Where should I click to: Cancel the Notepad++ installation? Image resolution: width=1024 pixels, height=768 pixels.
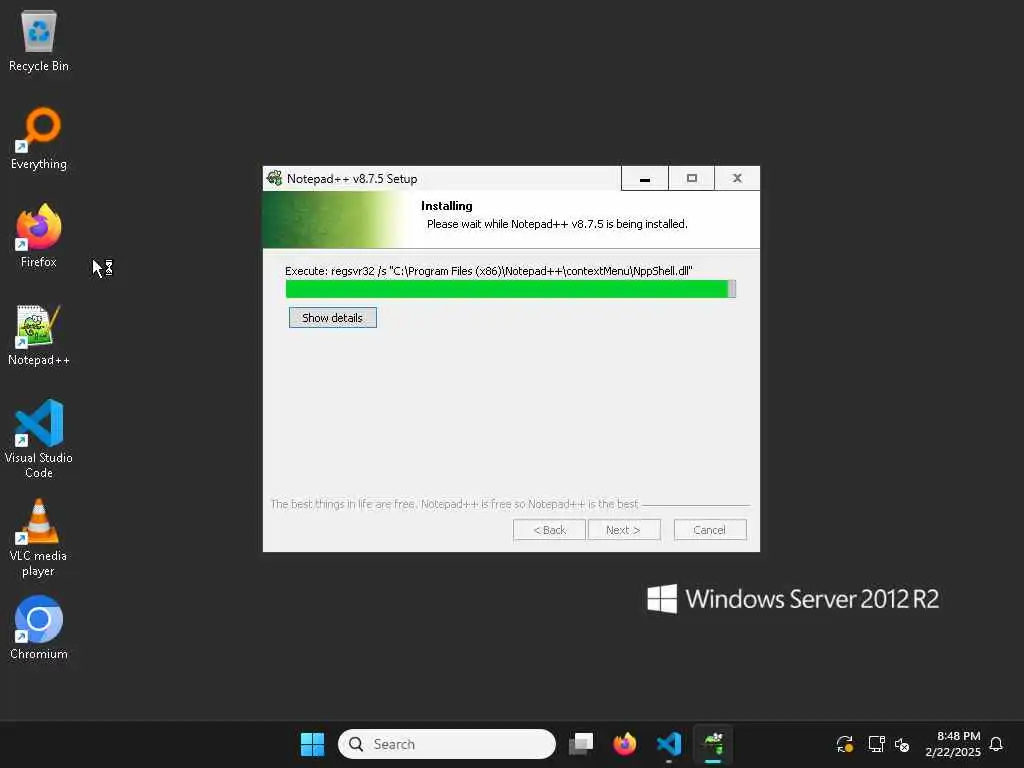click(x=710, y=530)
